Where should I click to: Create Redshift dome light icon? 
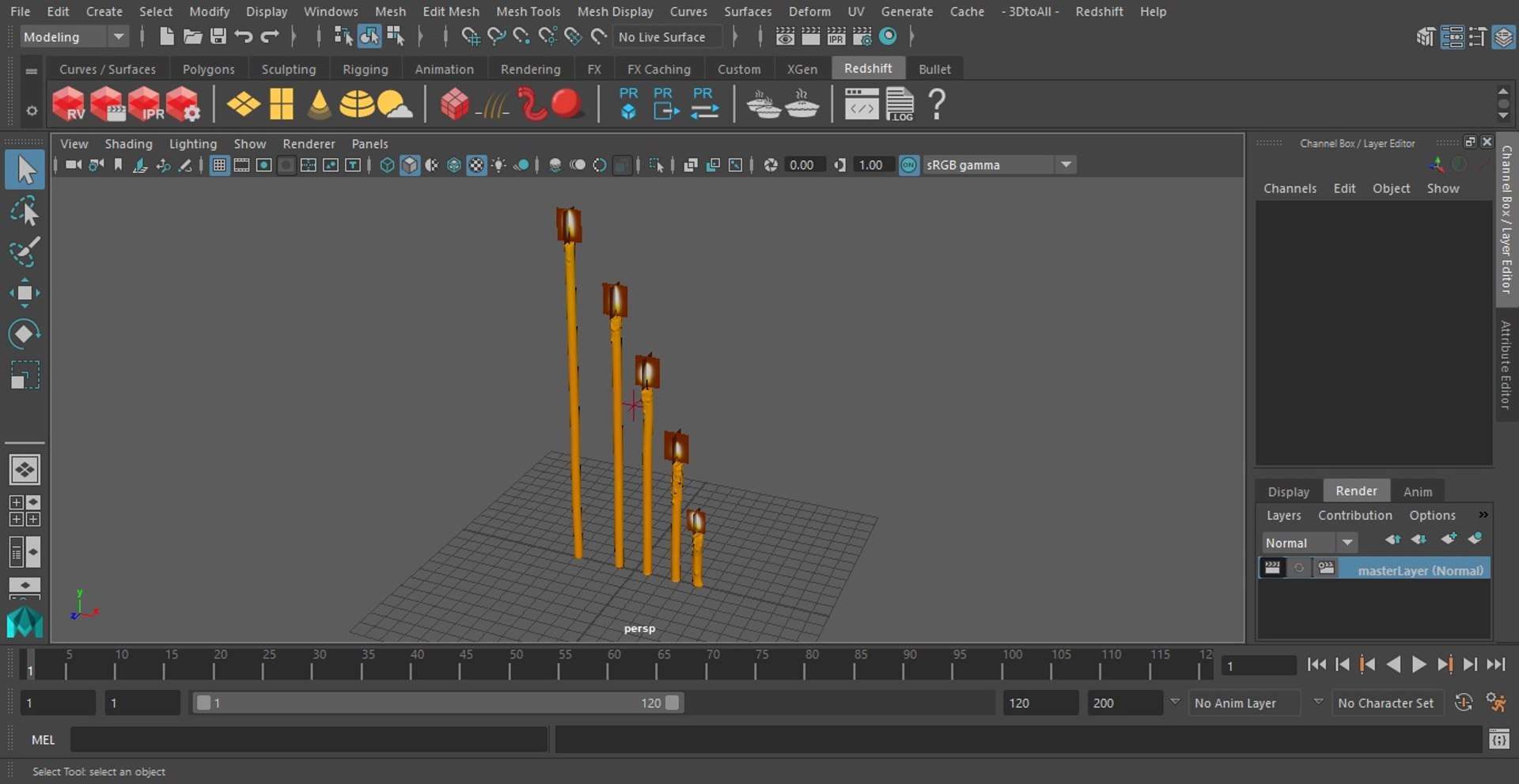click(x=357, y=104)
